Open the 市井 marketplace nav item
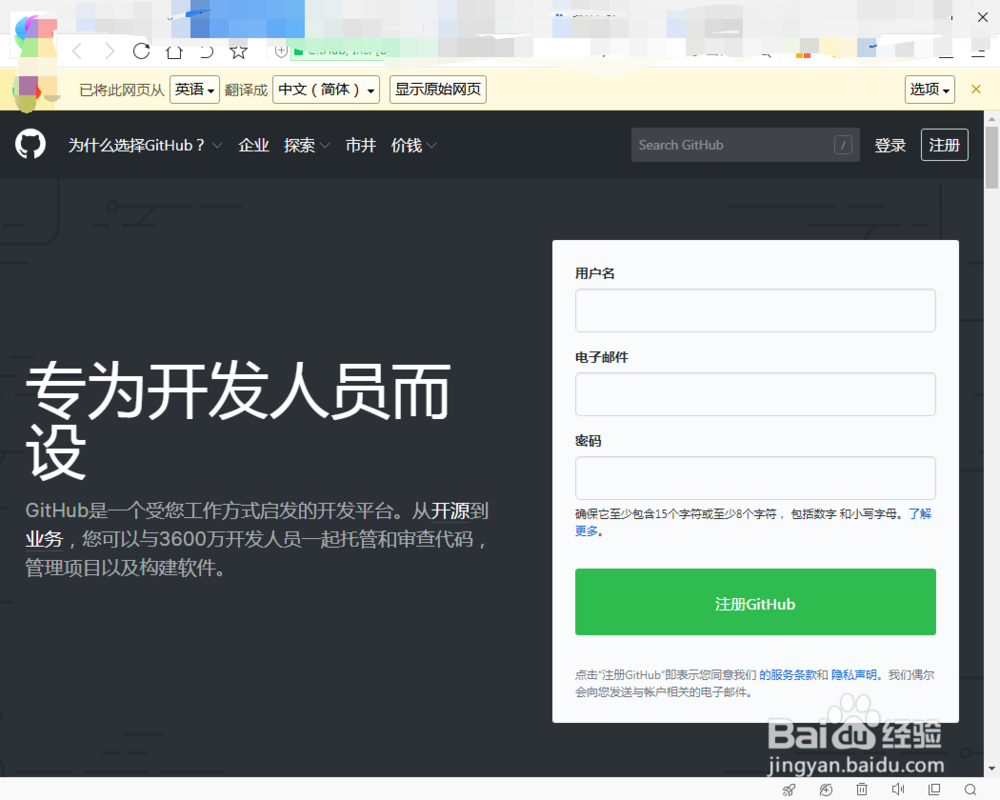 [361, 145]
